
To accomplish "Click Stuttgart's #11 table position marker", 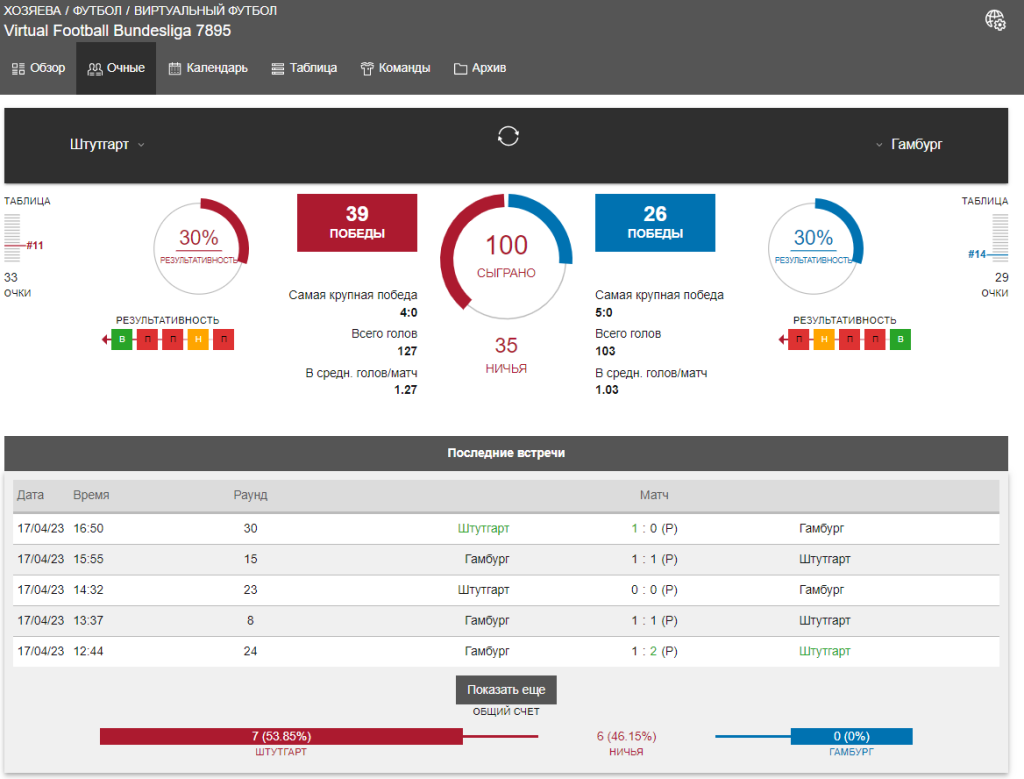I will (34, 245).
